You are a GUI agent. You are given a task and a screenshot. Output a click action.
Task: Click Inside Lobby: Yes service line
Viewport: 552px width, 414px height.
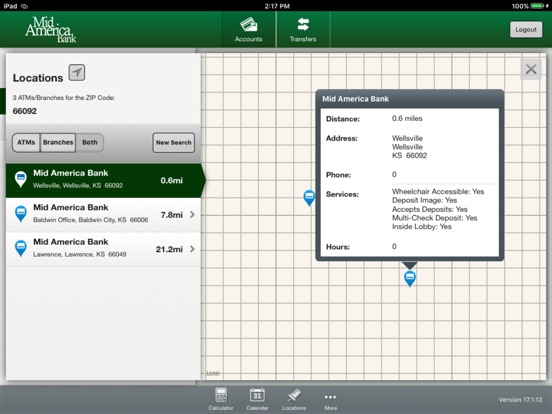422,227
